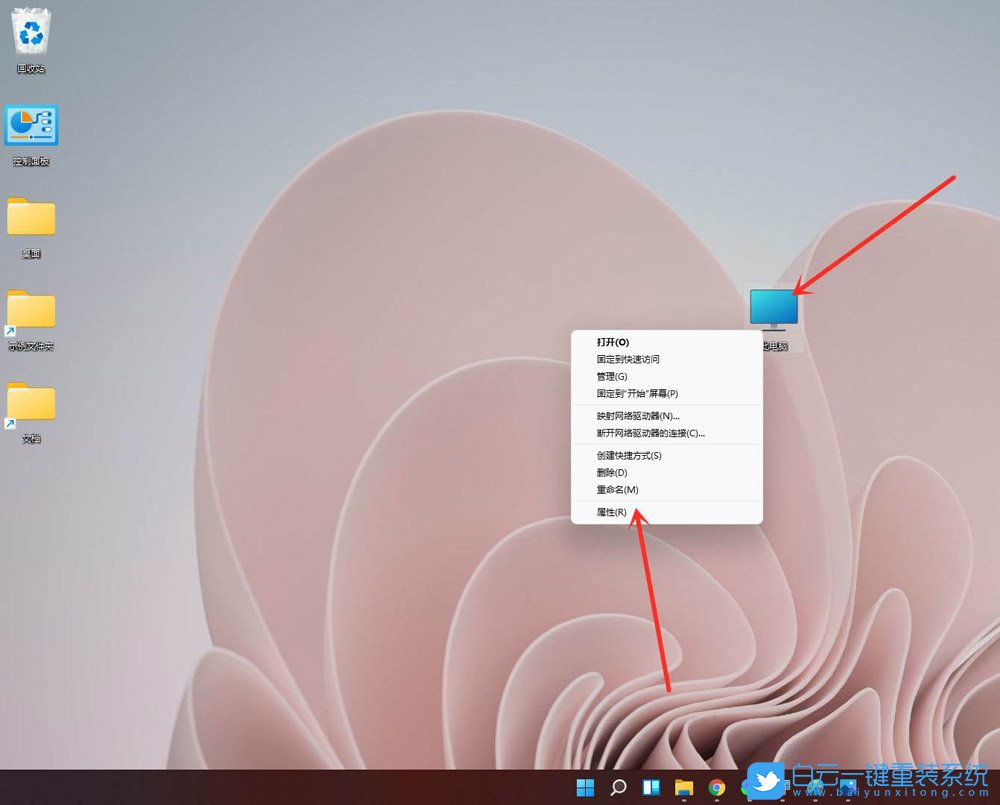Open the Windows Start button in taskbar

point(586,787)
